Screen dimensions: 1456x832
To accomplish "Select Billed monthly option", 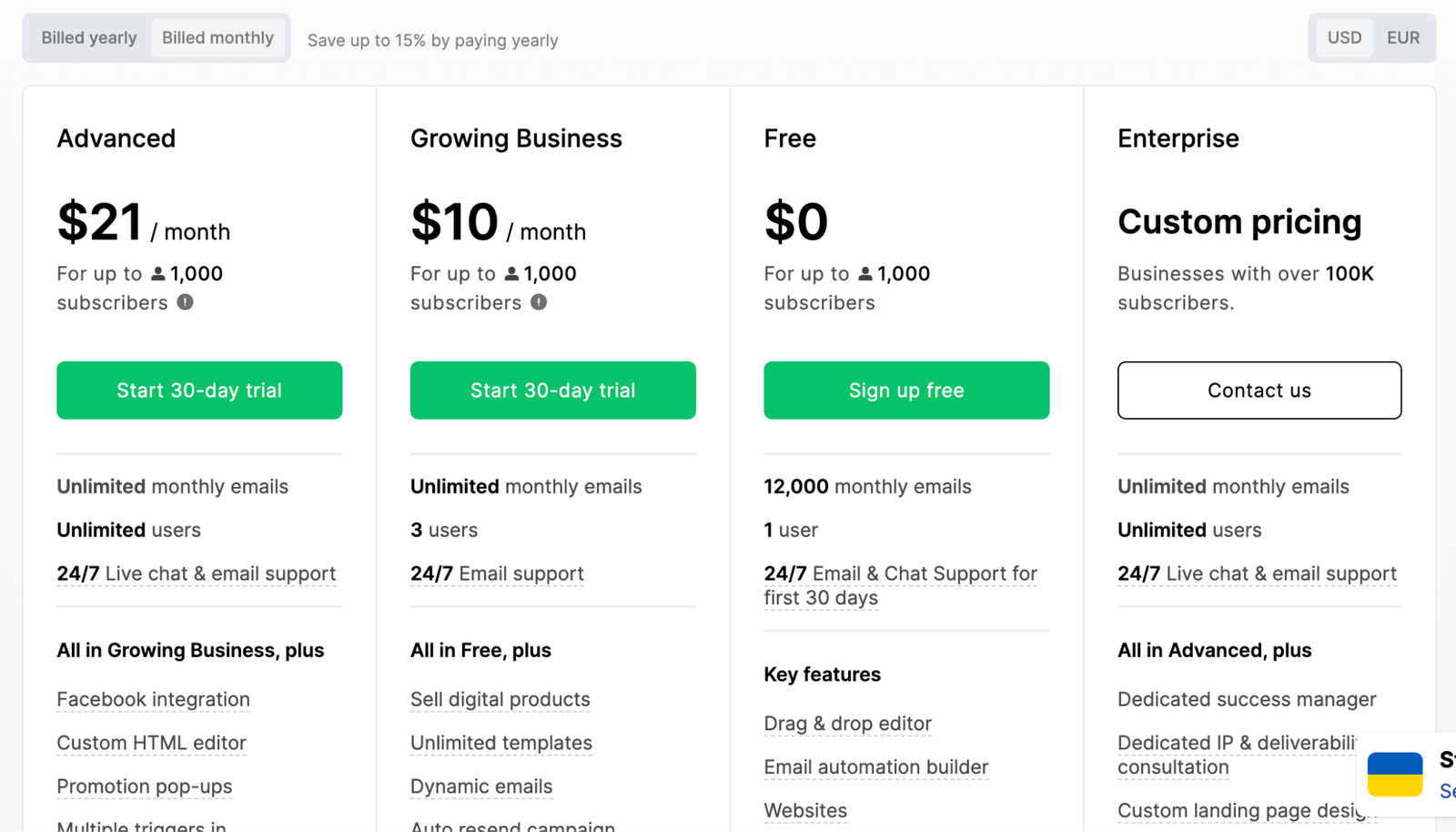I will pos(217,38).
